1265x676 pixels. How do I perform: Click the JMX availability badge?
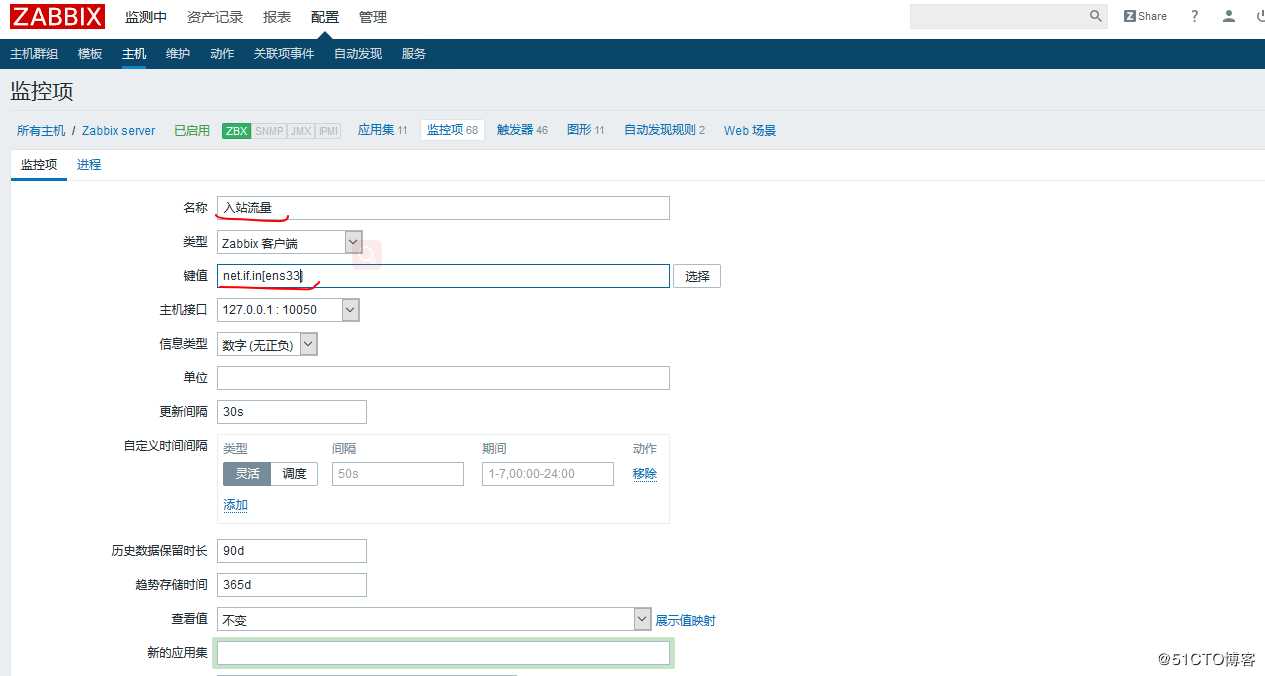pyautogui.click(x=300, y=131)
